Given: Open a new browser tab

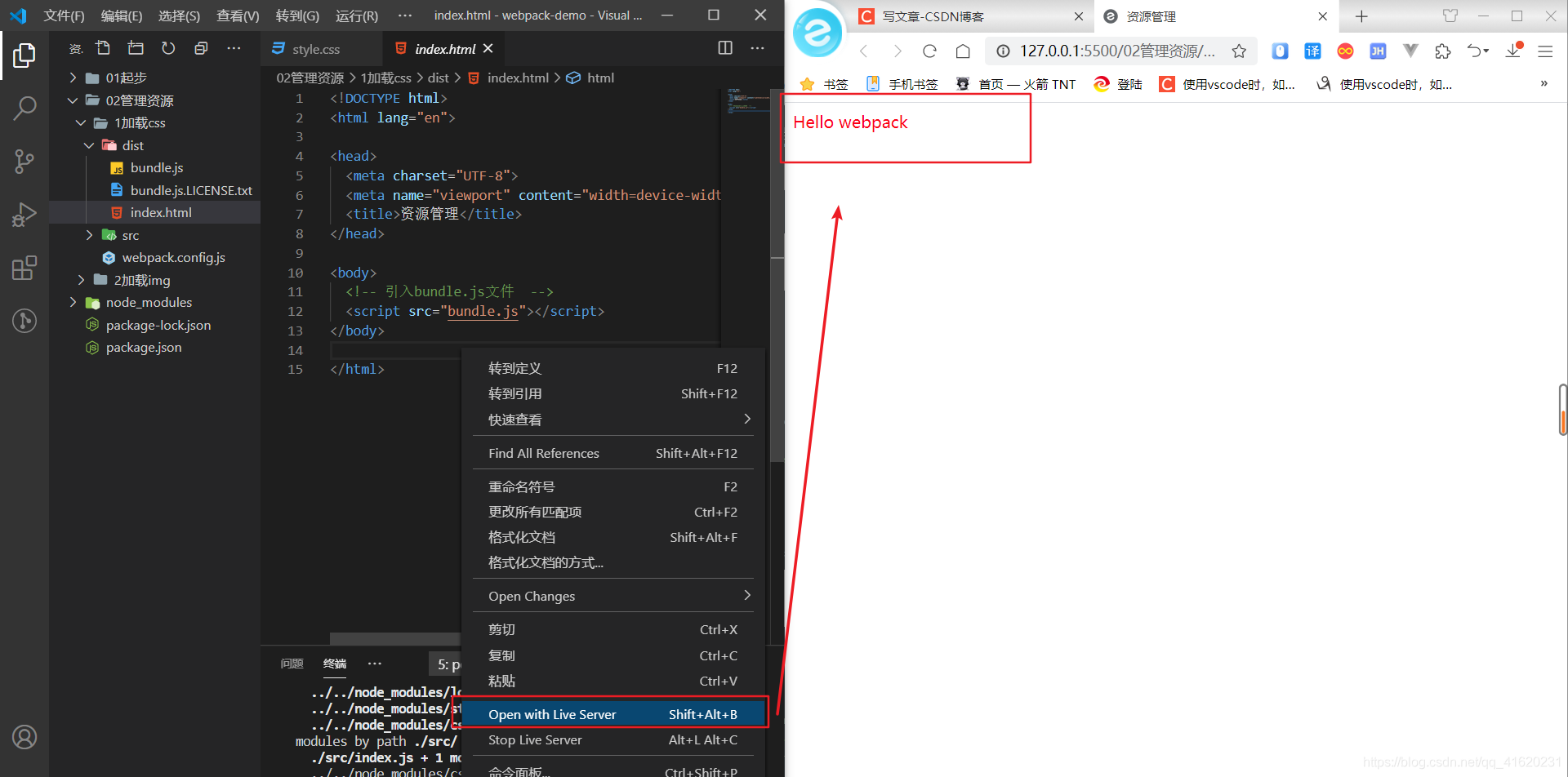Looking at the screenshot, I should coord(1361,16).
